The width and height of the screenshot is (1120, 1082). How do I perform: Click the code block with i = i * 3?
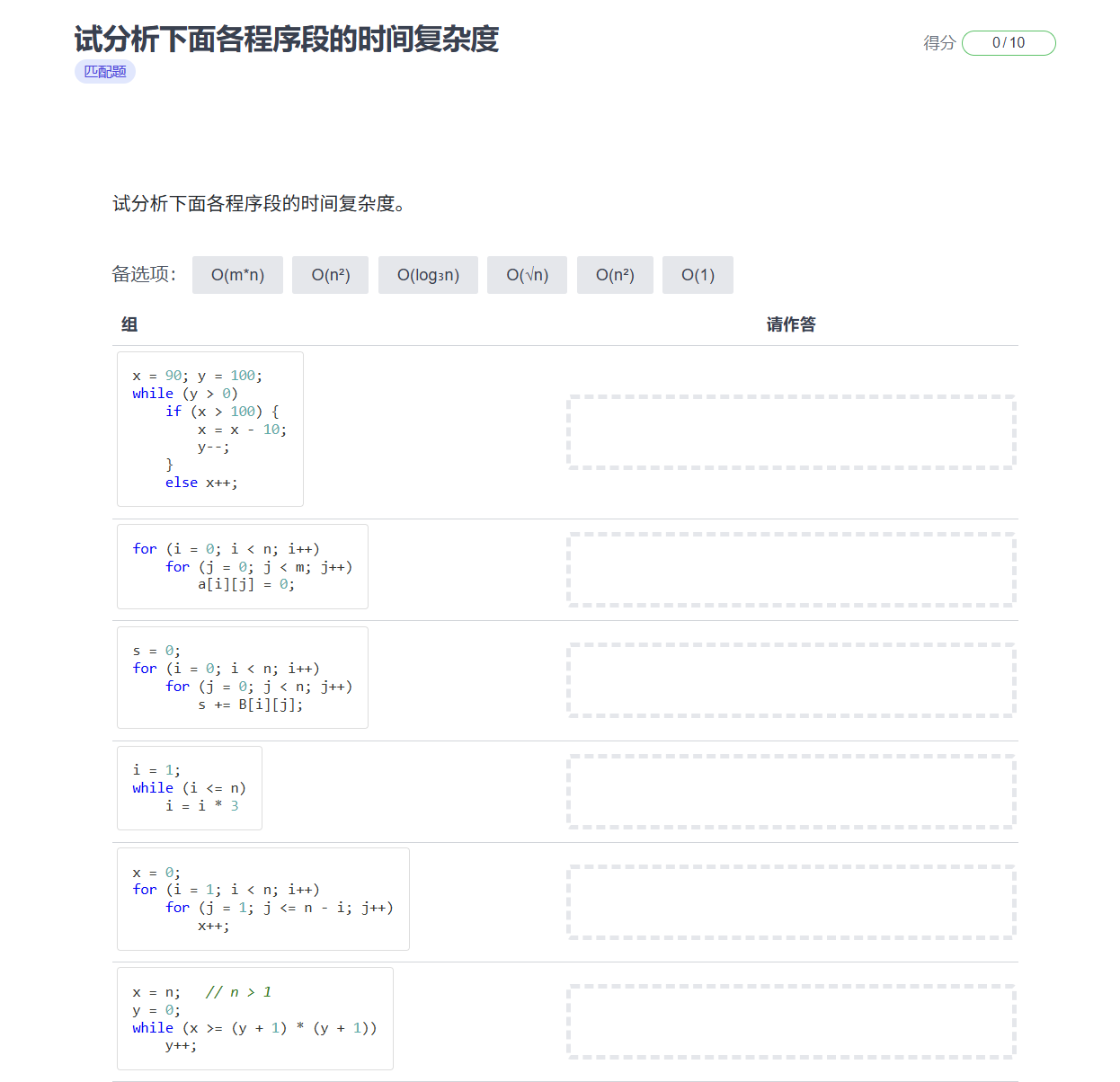tap(190, 788)
